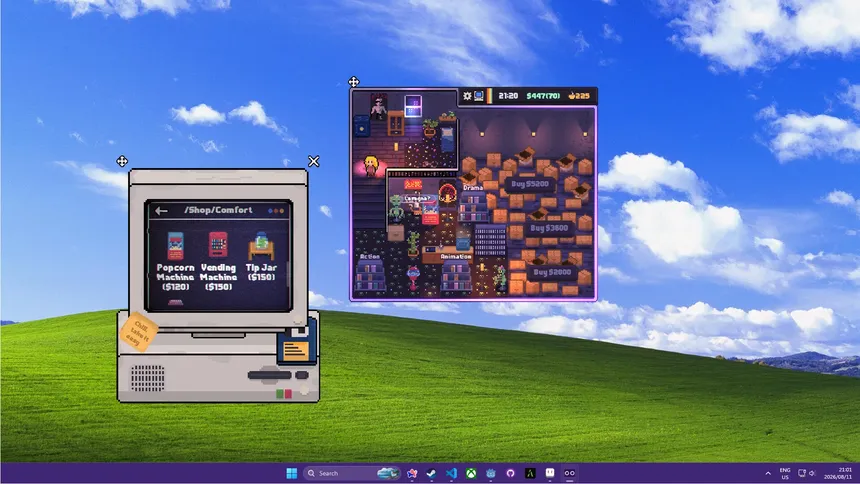Screen dimensions: 860x484
Task: Click the 225 popularity counter
Action: point(579,96)
